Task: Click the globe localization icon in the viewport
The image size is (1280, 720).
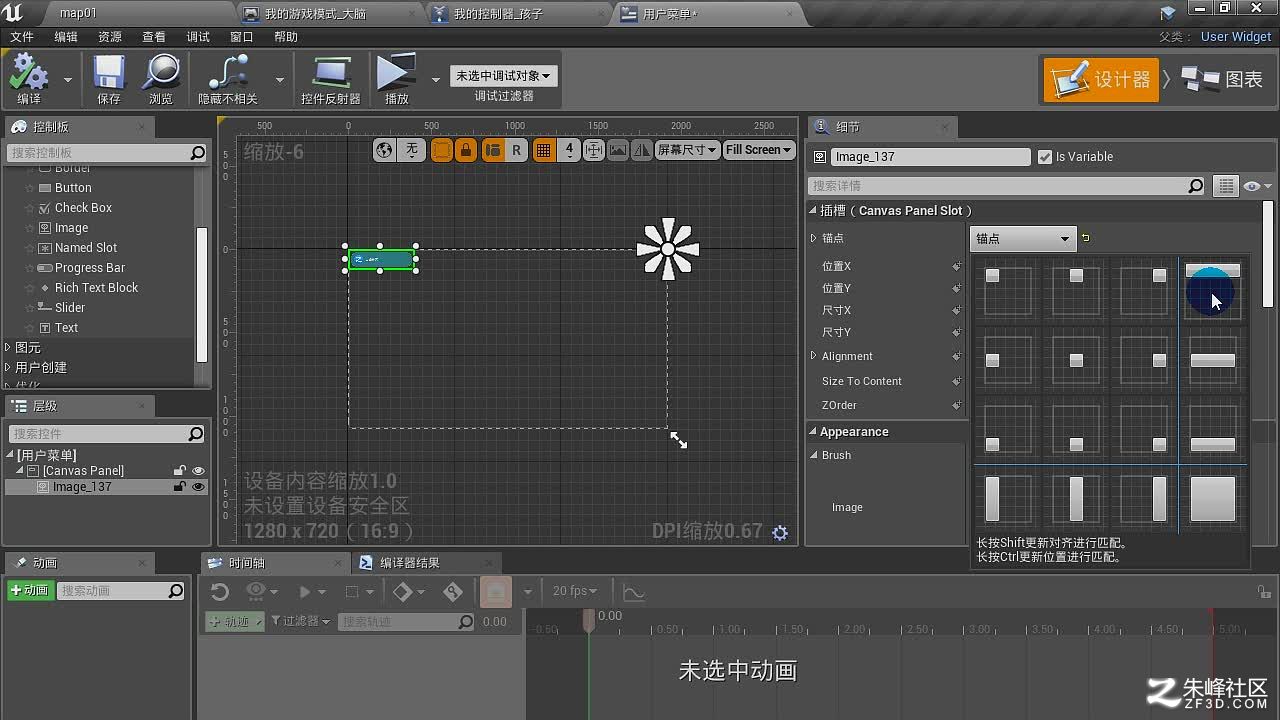Action: (384, 150)
